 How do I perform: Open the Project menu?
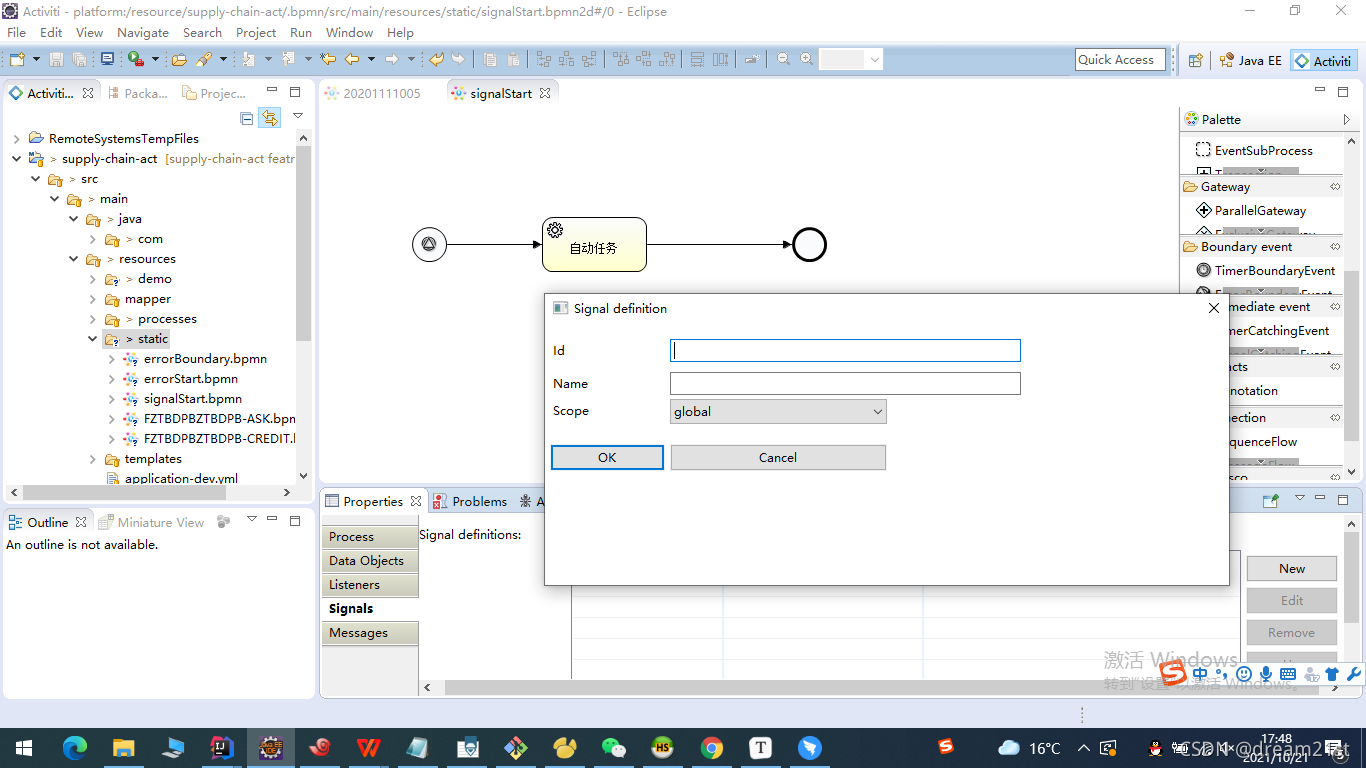[x=256, y=32]
